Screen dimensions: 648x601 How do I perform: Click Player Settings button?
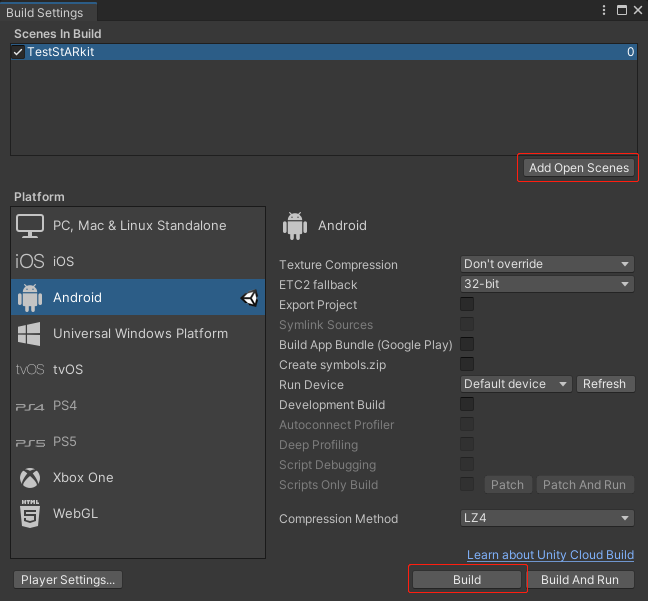coord(68,580)
